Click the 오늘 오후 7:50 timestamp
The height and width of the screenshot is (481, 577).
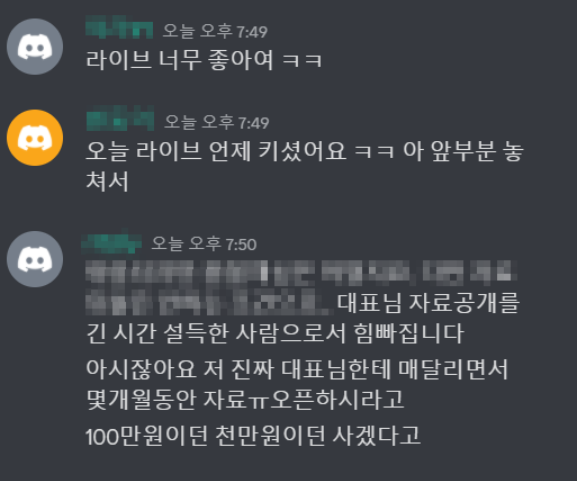tap(204, 244)
